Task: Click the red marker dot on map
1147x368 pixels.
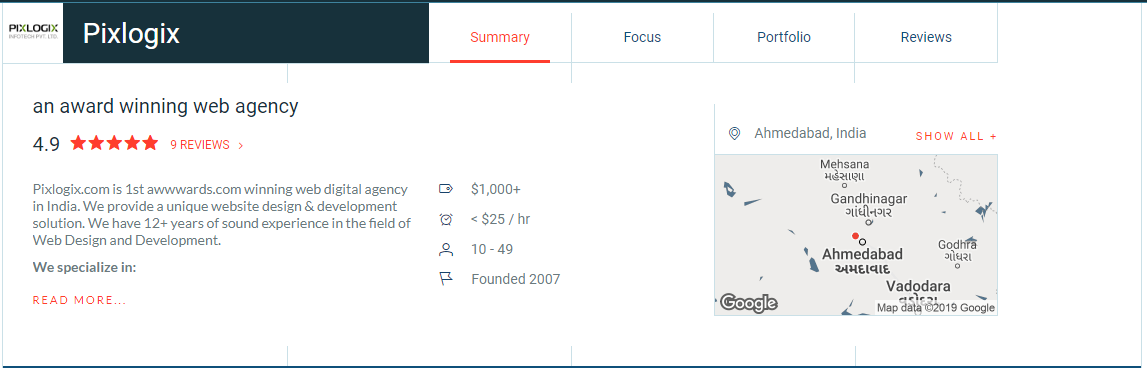Action: [x=854, y=236]
